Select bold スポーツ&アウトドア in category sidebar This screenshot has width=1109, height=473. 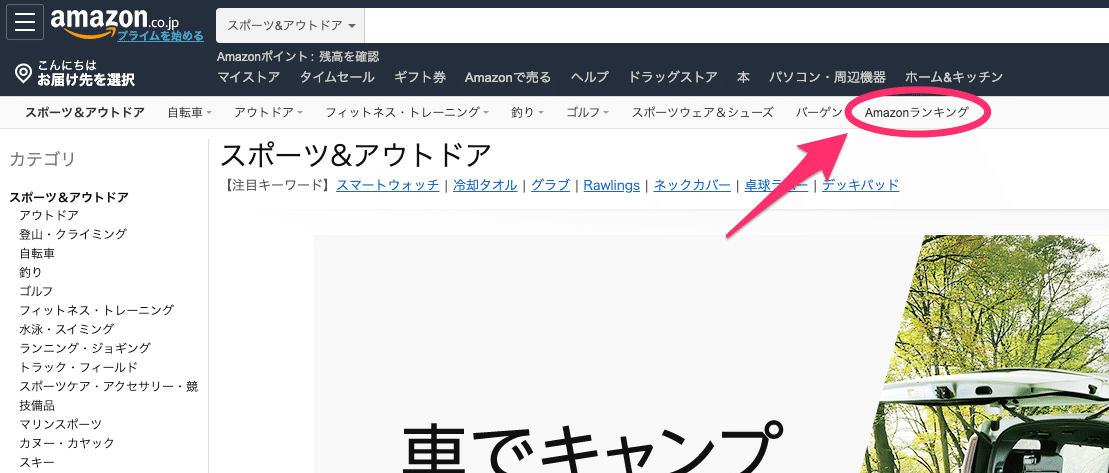(69, 197)
